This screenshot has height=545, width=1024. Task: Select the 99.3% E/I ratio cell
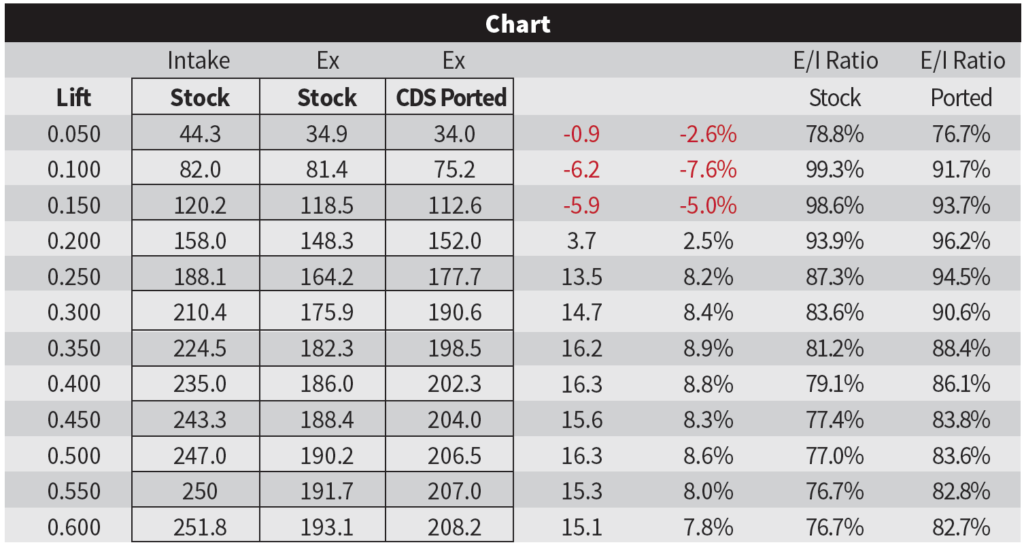834,169
